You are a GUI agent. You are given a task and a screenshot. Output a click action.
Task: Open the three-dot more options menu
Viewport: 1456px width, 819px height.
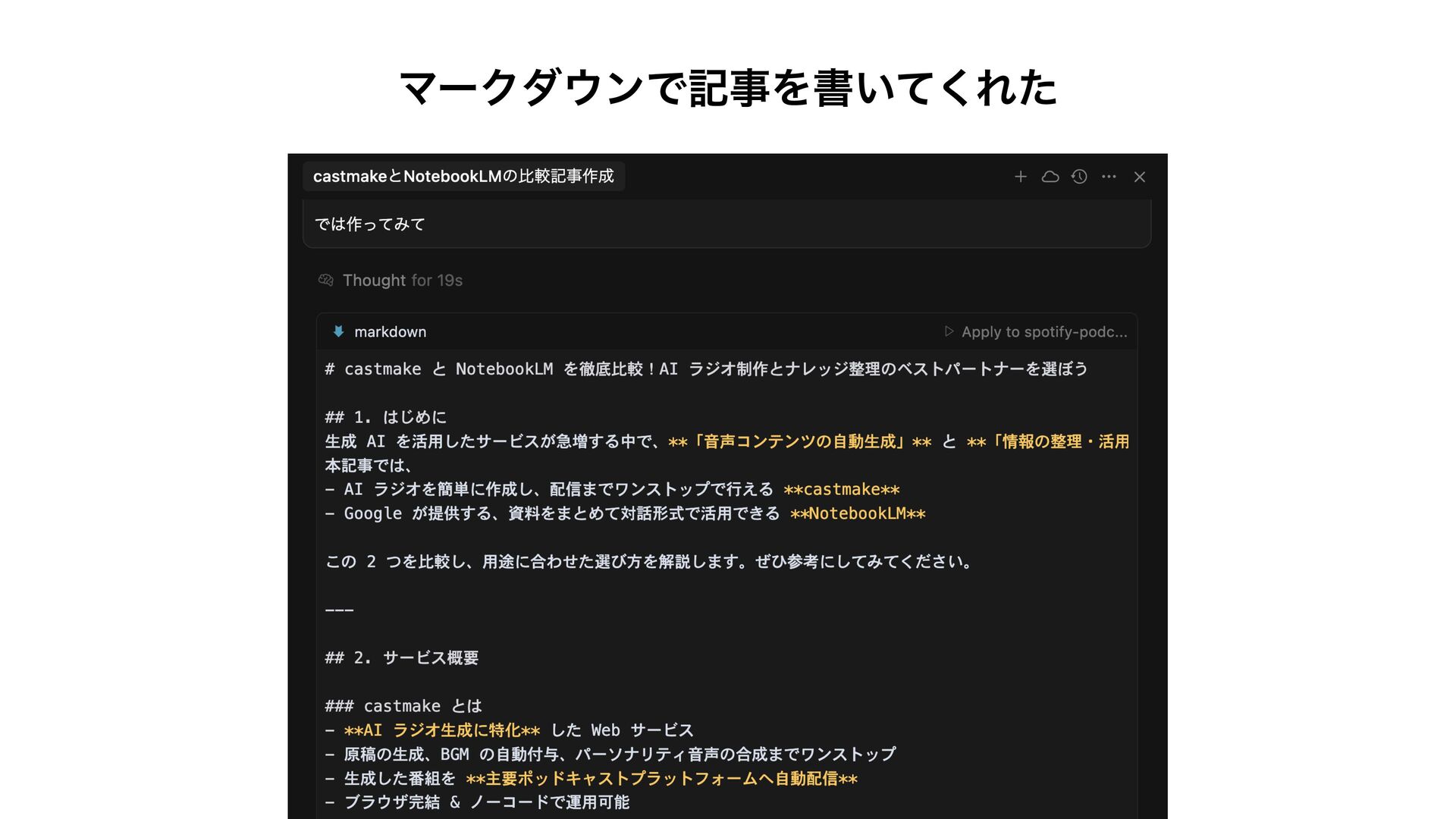click(1109, 177)
